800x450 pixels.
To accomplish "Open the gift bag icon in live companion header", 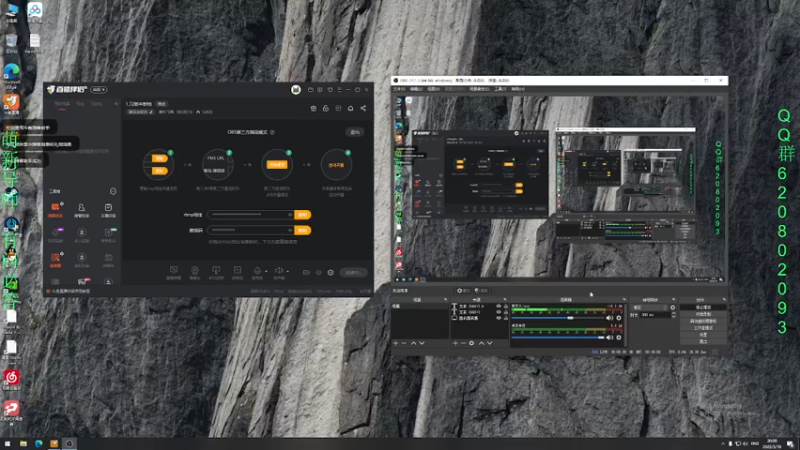I will [313, 108].
